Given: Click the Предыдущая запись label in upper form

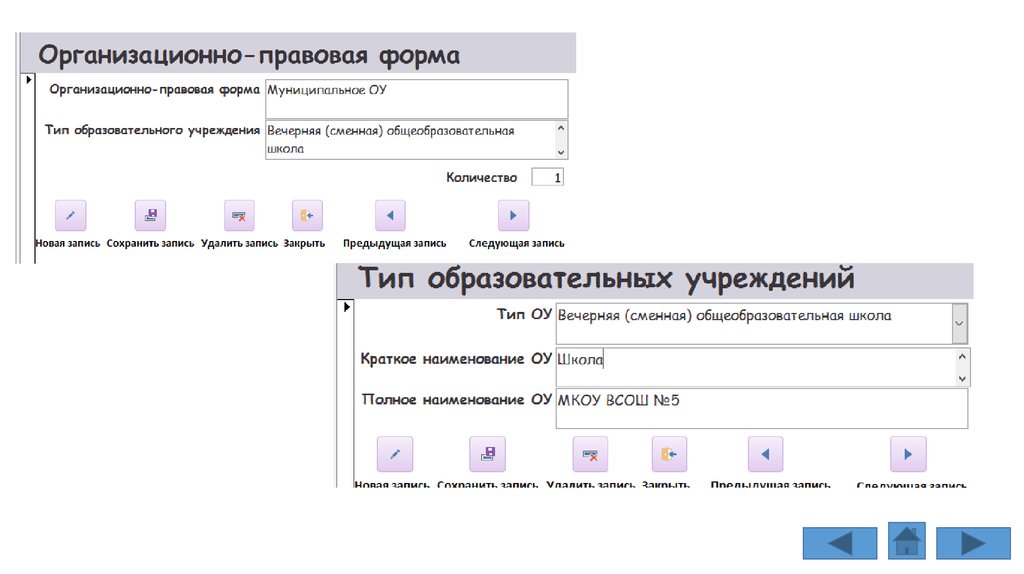Looking at the screenshot, I should tap(394, 243).
